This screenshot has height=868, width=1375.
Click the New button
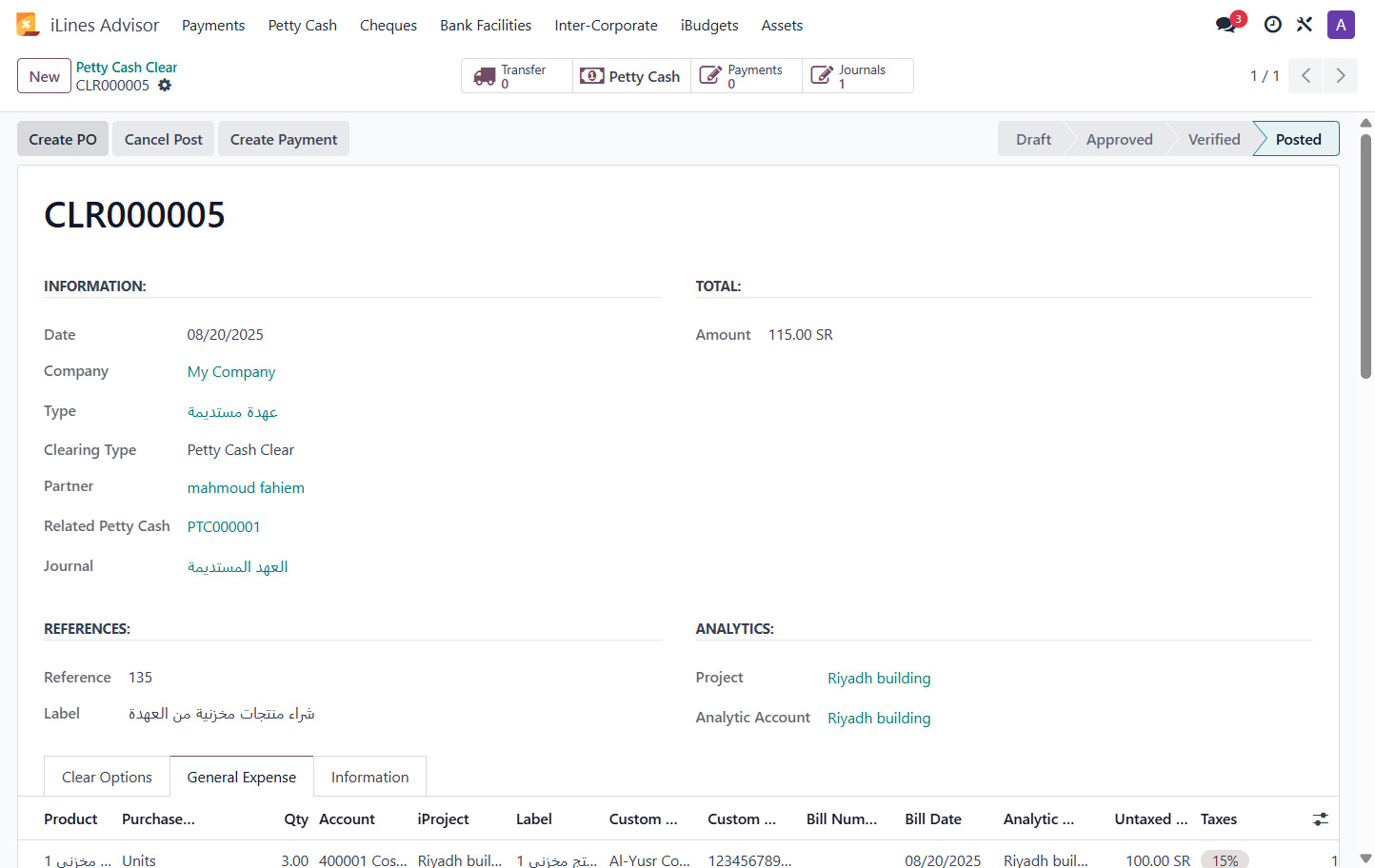pyautogui.click(x=45, y=76)
